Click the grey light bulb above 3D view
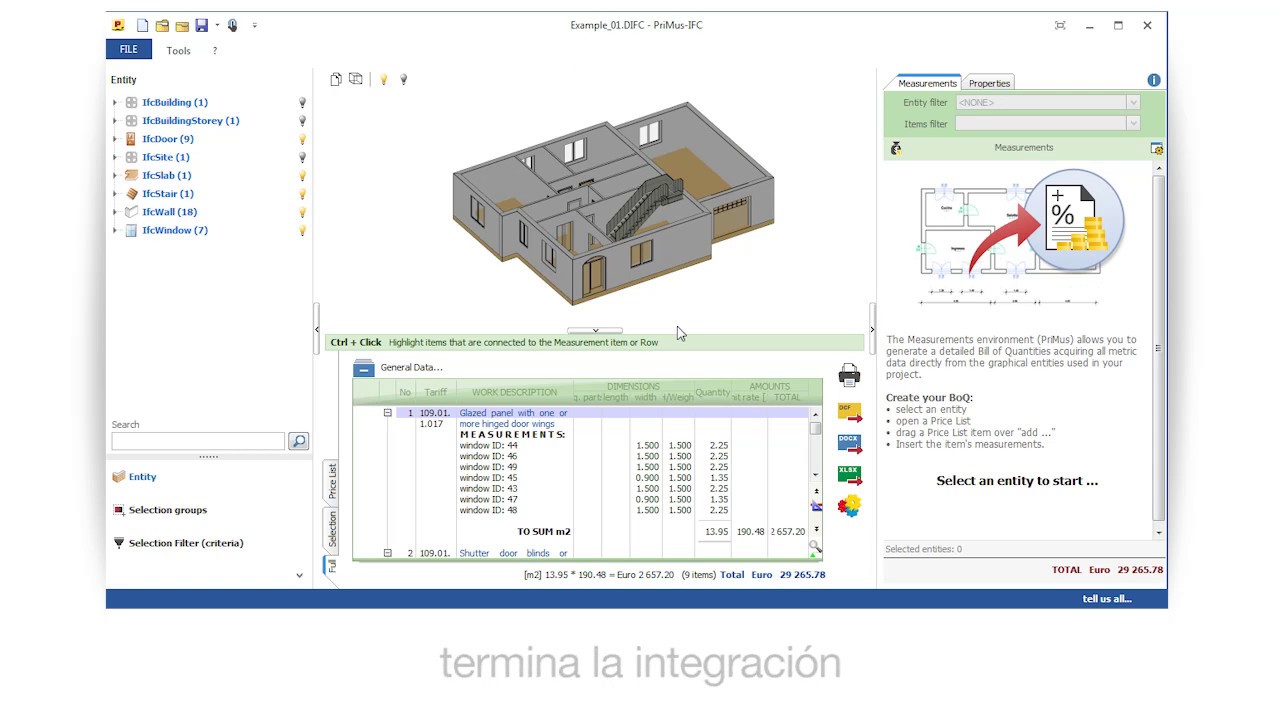 403,79
